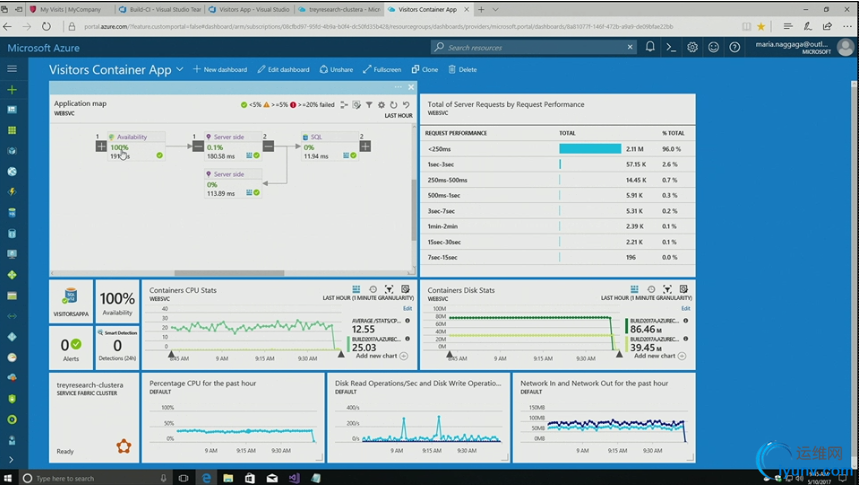Open the help question mark icon
Viewport: 859px width, 487px height.
pyautogui.click(x=735, y=48)
